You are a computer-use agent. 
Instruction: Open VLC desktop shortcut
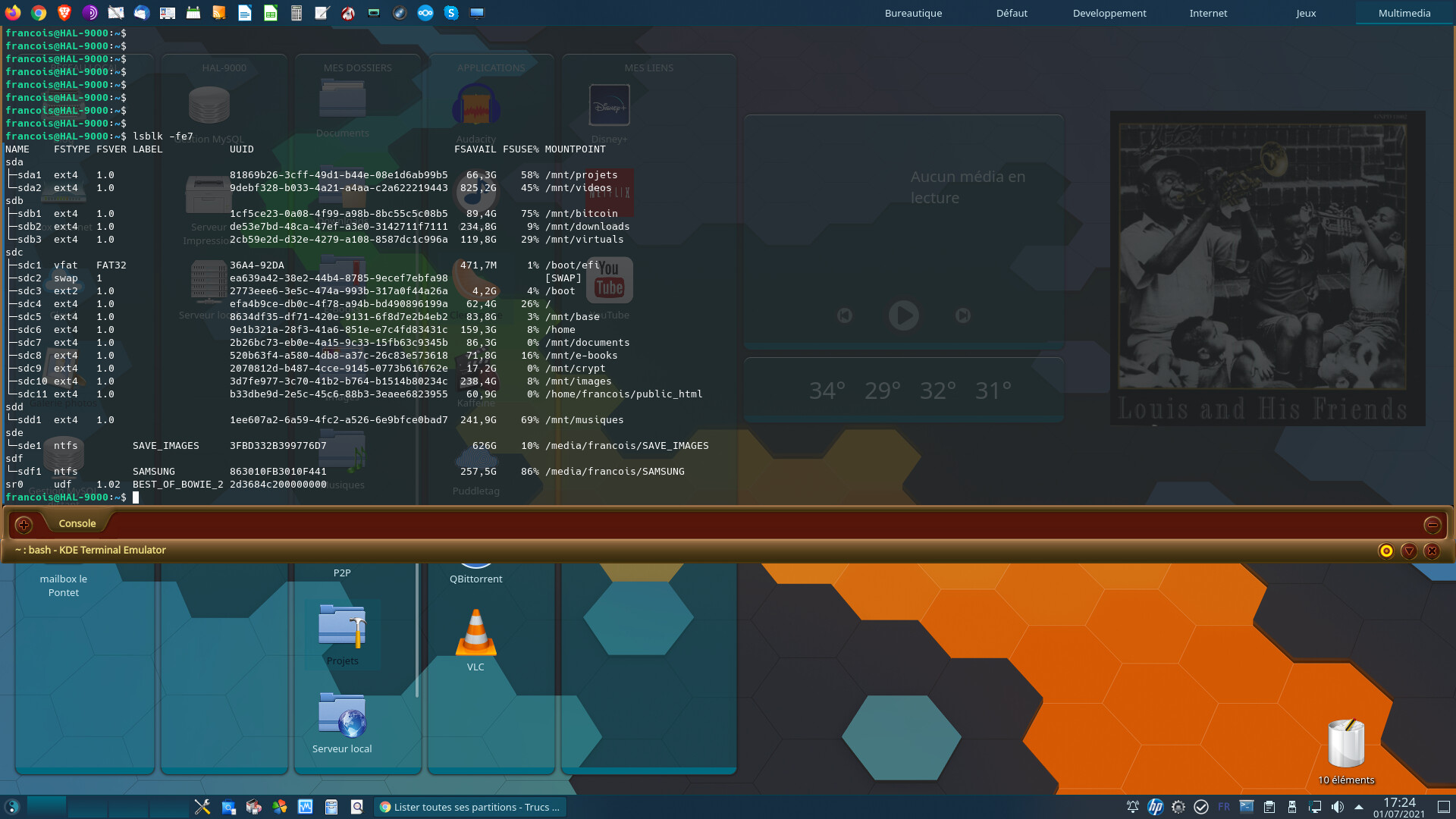tap(475, 639)
